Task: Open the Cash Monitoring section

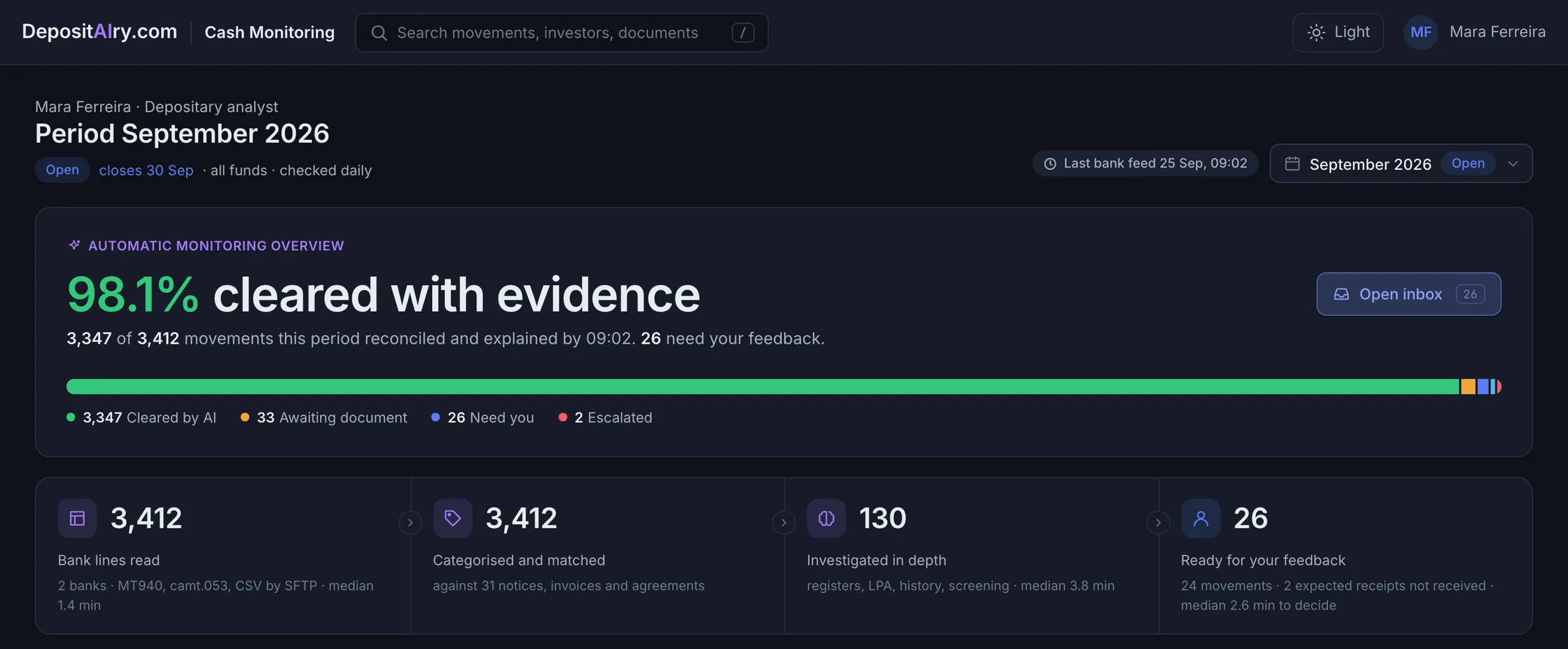Action: [269, 32]
